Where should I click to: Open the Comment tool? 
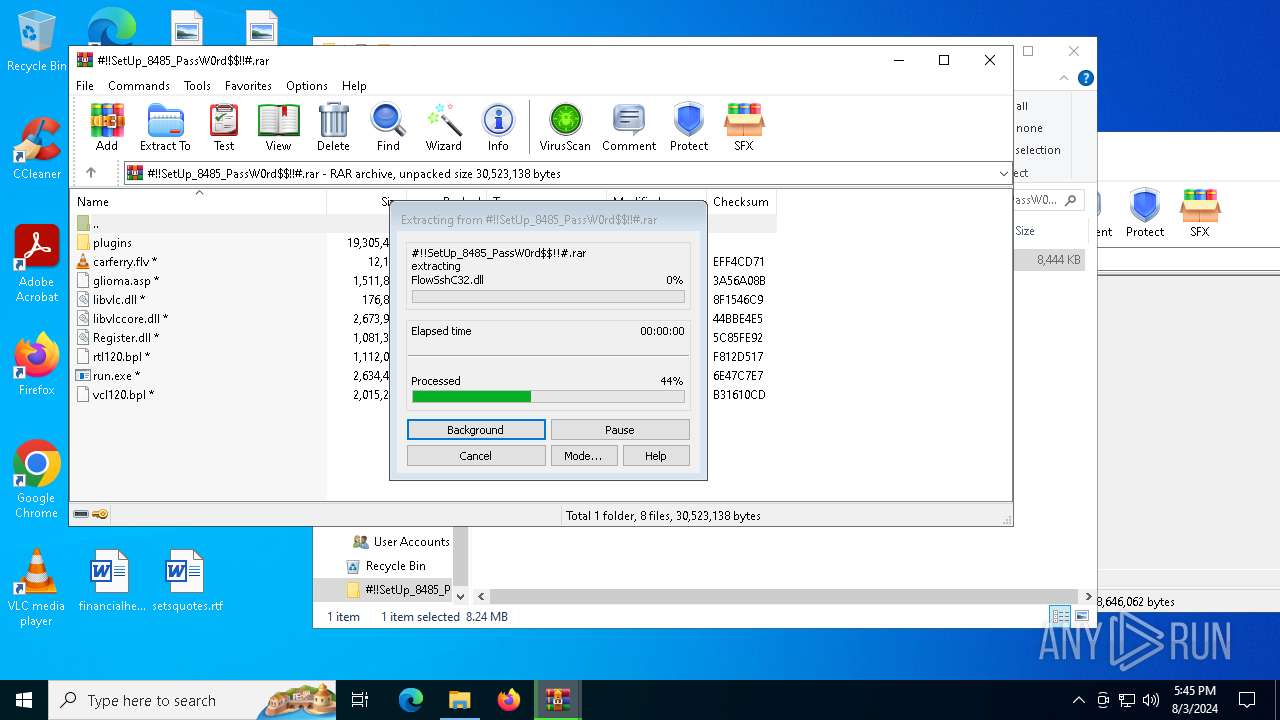click(629, 127)
